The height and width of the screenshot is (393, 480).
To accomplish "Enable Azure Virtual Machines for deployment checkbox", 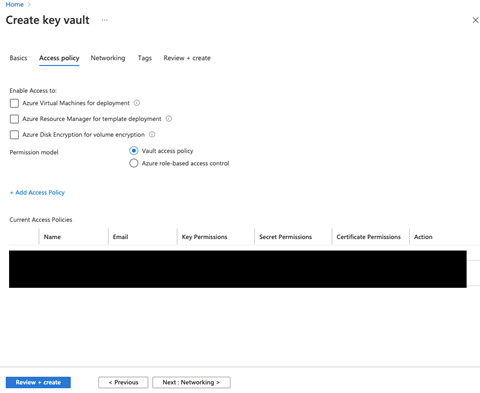I will 14,103.
